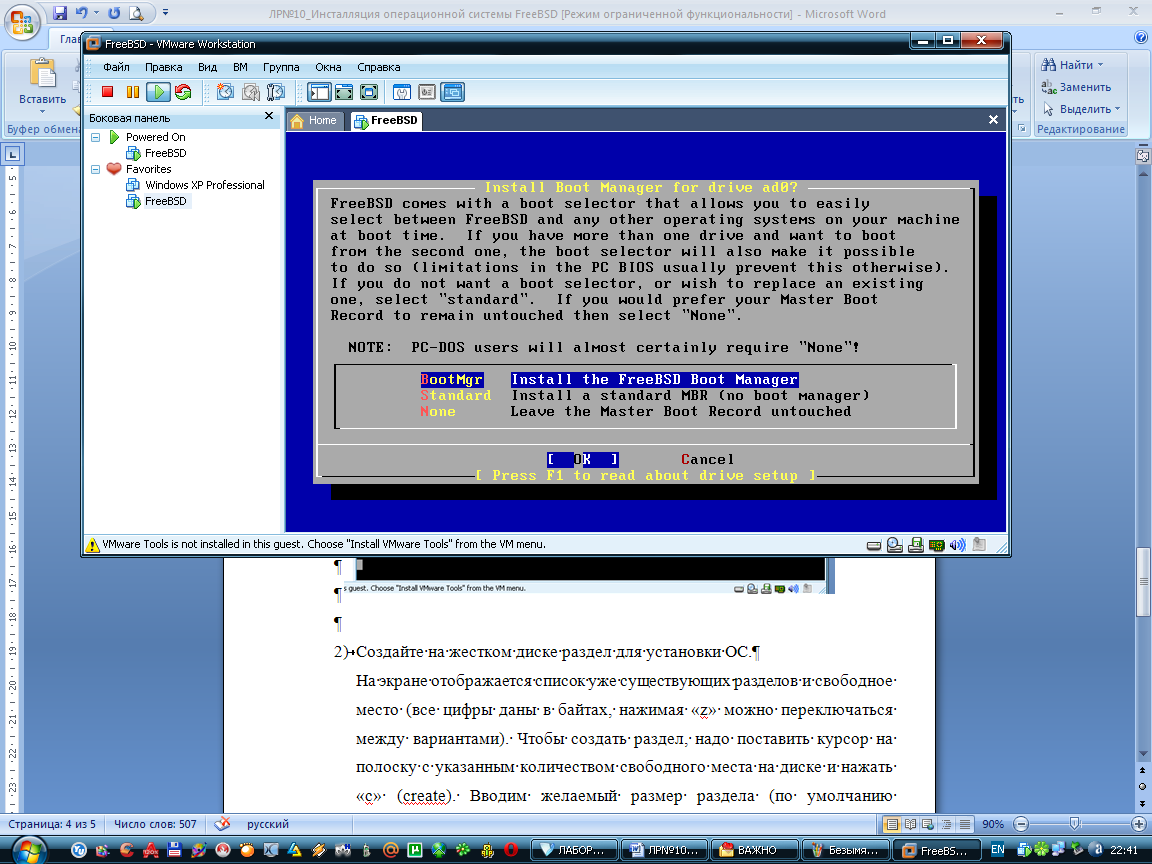Redo the action in Word's quick access bar
This screenshot has height=864, width=1152.
114,12
